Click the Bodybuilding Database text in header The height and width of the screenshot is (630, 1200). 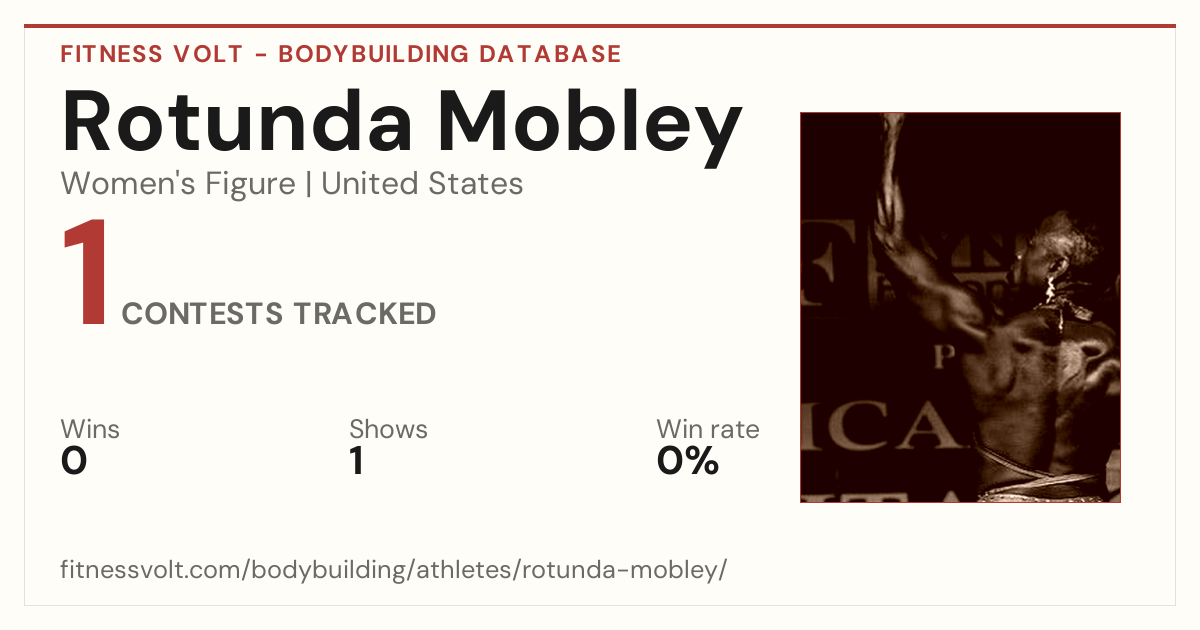[x=450, y=54]
